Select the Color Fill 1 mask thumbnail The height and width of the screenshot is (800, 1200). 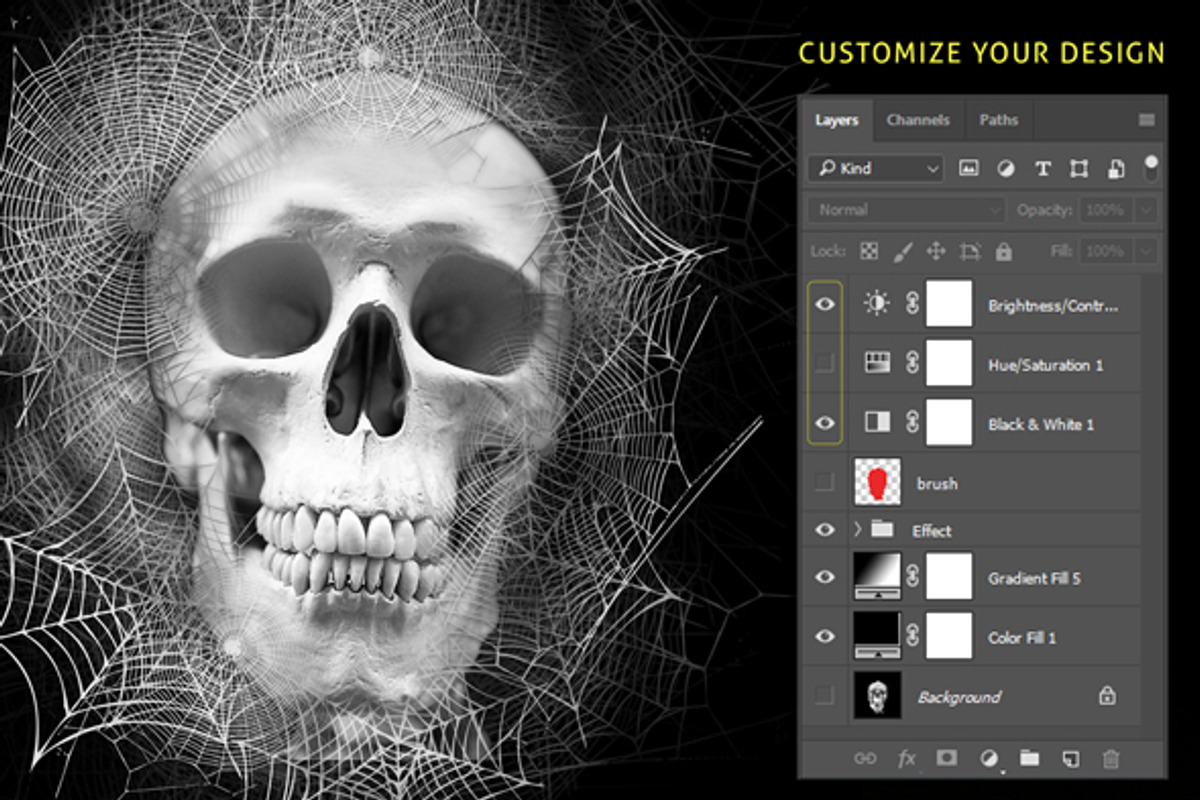(949, 636)
